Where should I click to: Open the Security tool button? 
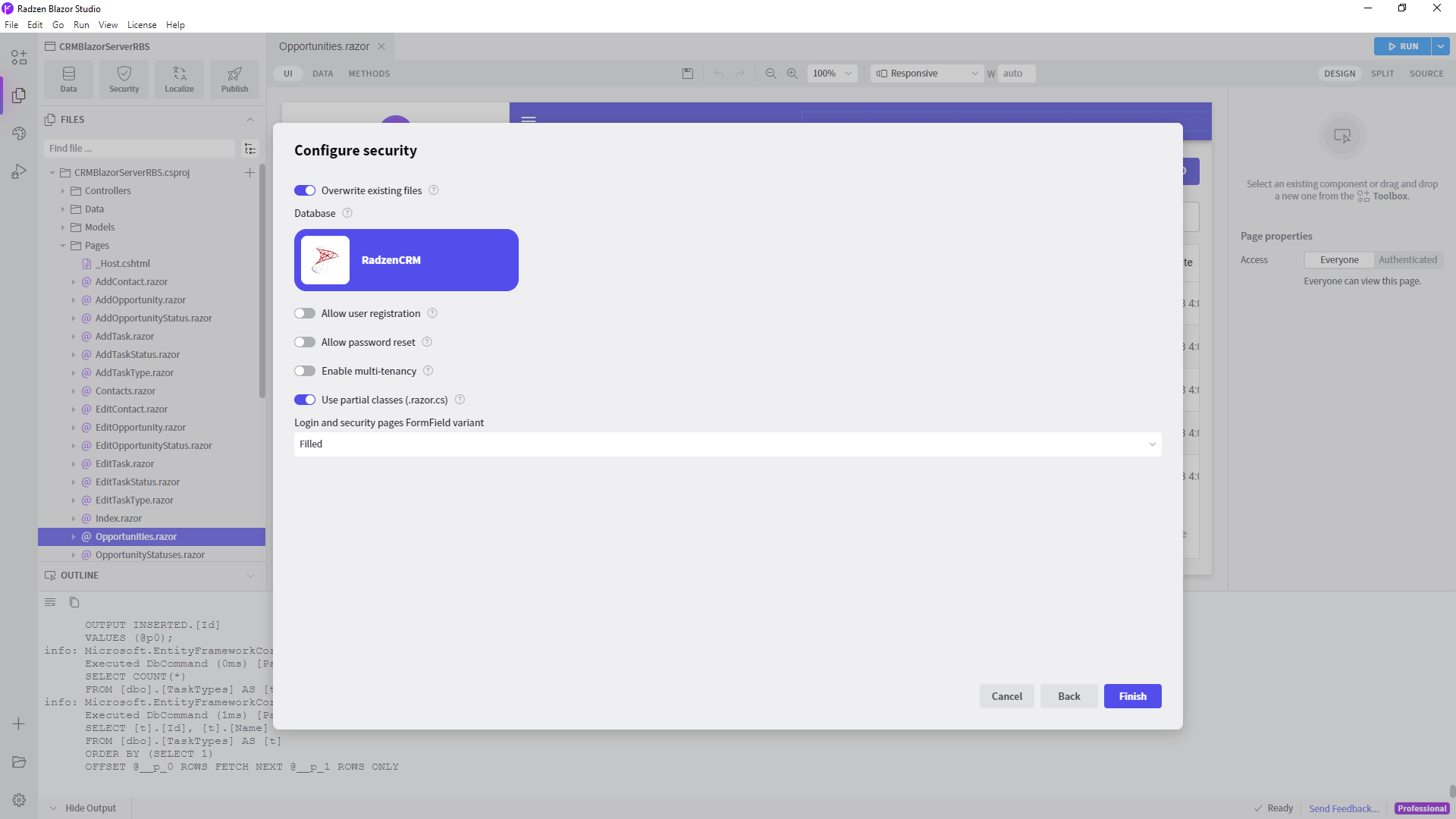tap(124, 79)
